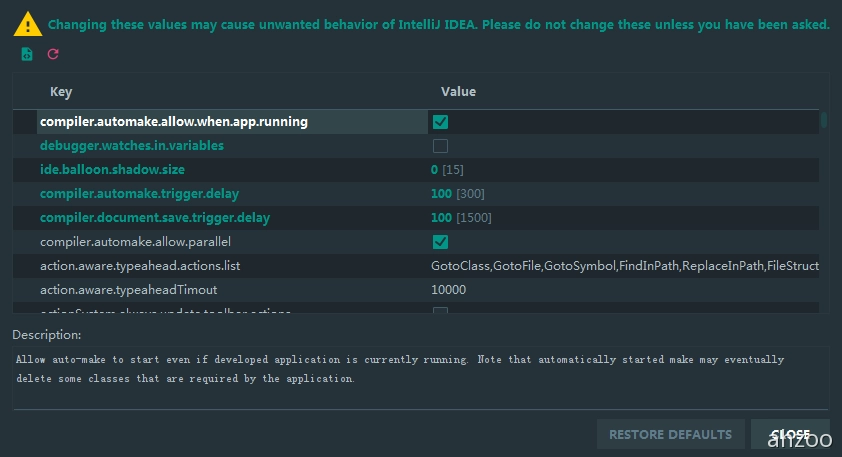
Task: Click the yellow warning triangle icon
Action: click(x=28, y=23)
